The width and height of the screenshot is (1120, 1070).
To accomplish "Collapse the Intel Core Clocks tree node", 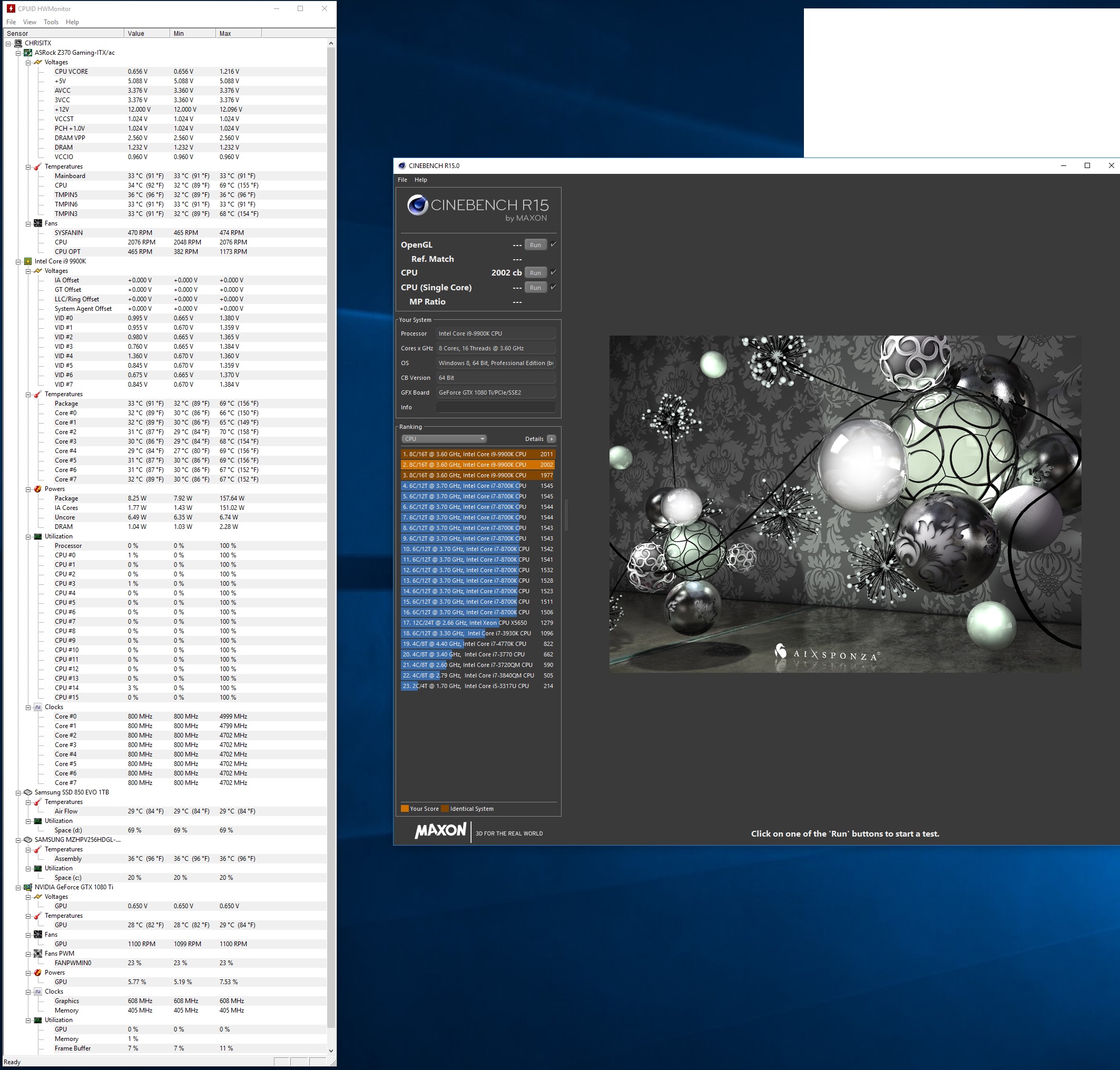I will (x=28, y=707).
